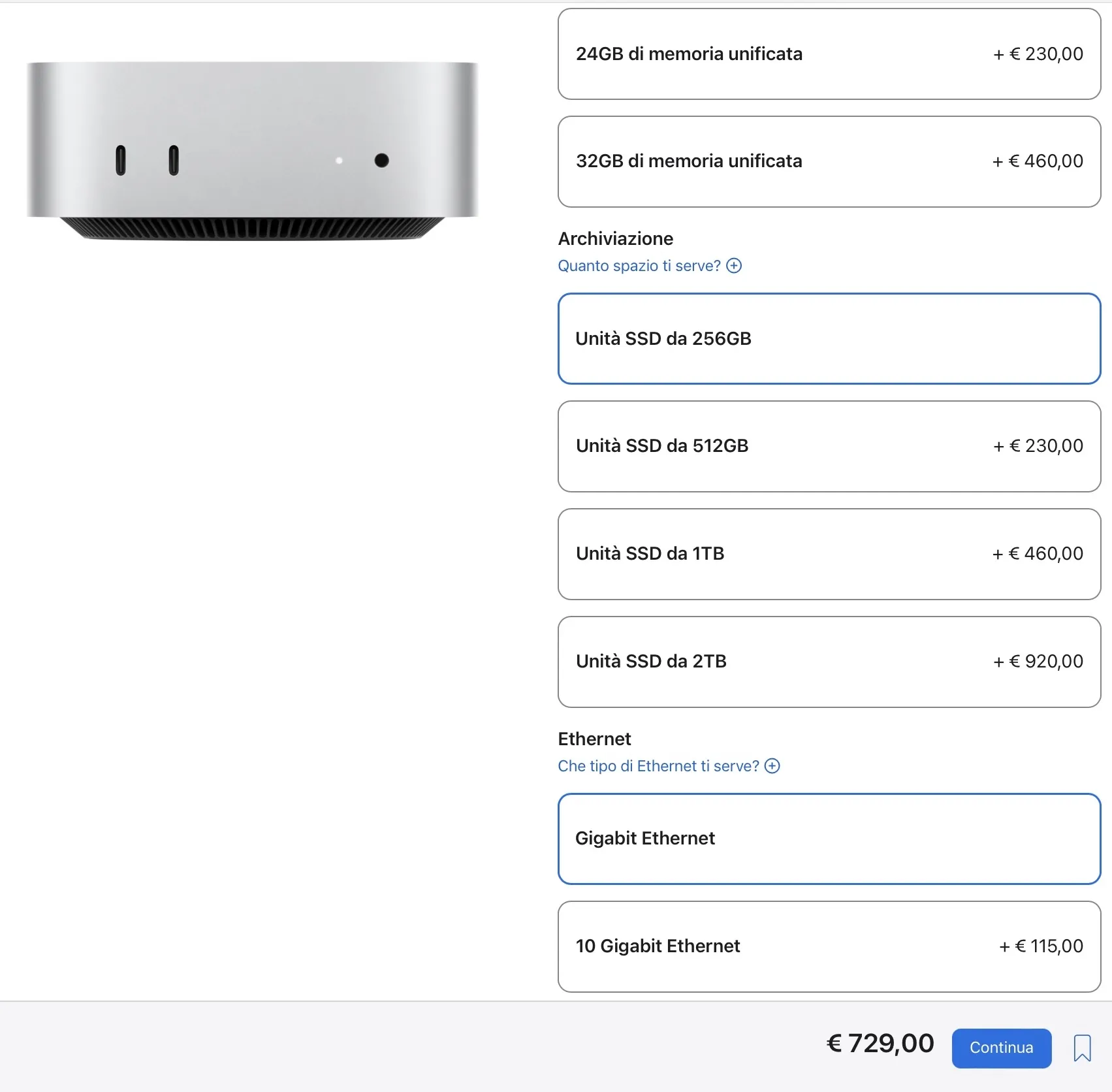Expand the storage help "Quanto spazio ti serve?"

(x=638, y=265)
